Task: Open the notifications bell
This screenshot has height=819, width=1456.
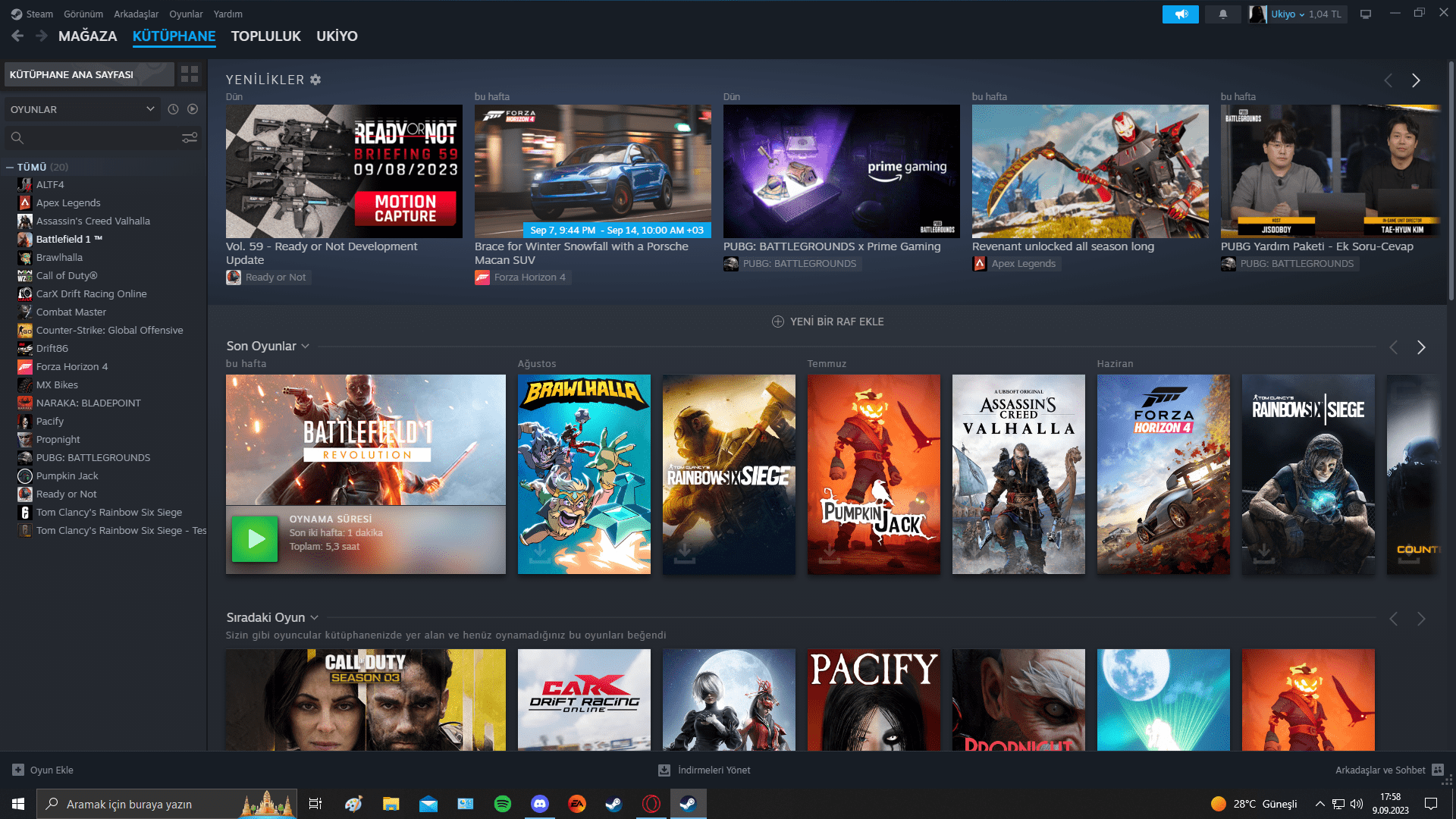Action: point(1222,14)
